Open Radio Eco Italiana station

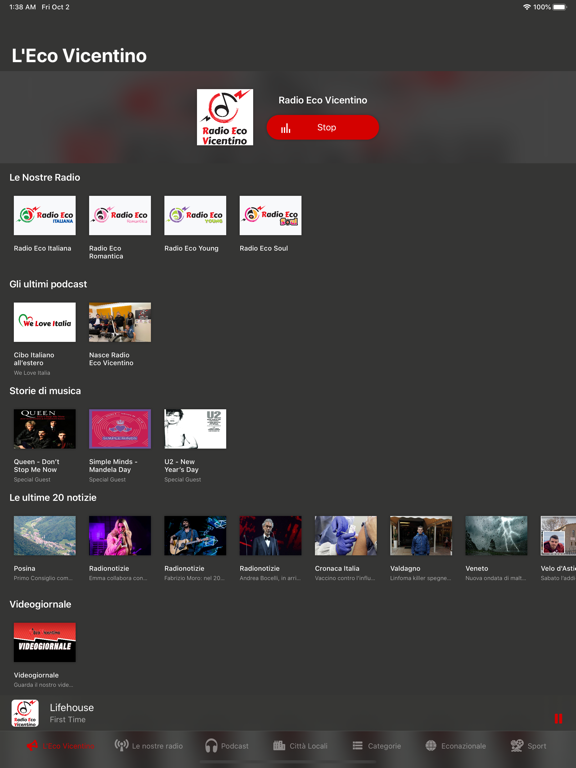coord(45,216)
